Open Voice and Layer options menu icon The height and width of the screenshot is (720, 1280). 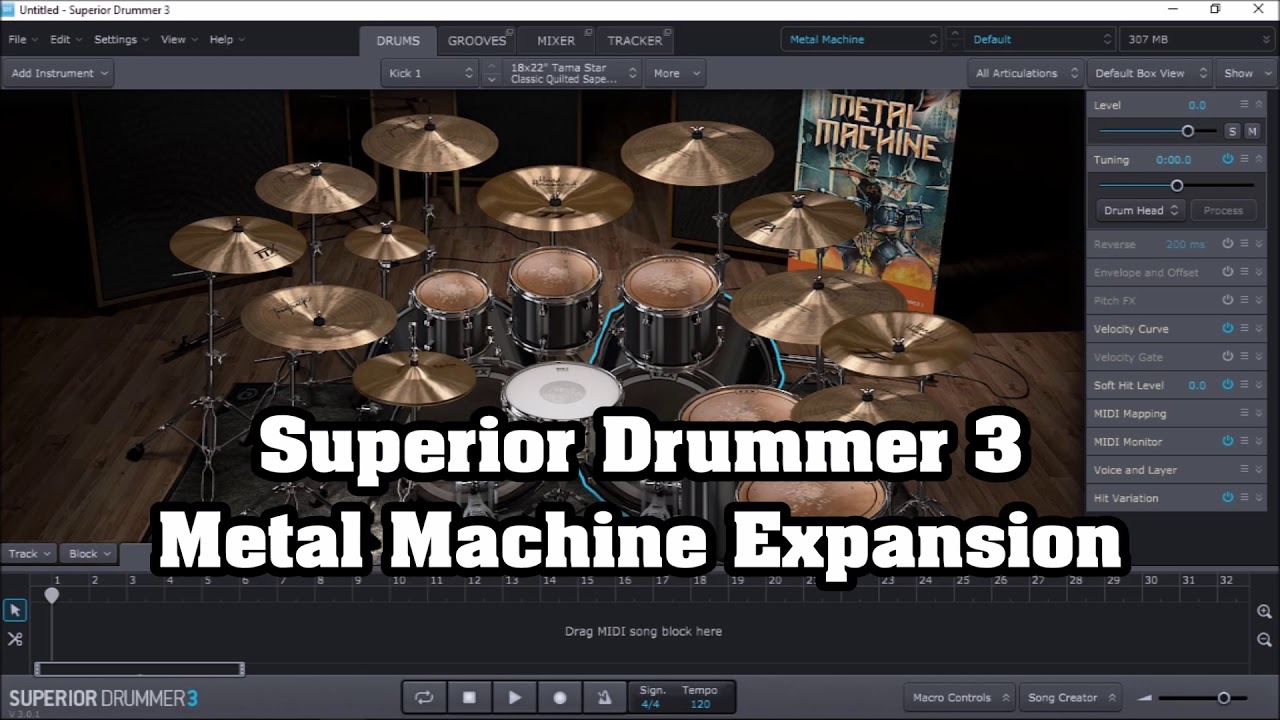pyautogui.click(x=1244, y=469)
